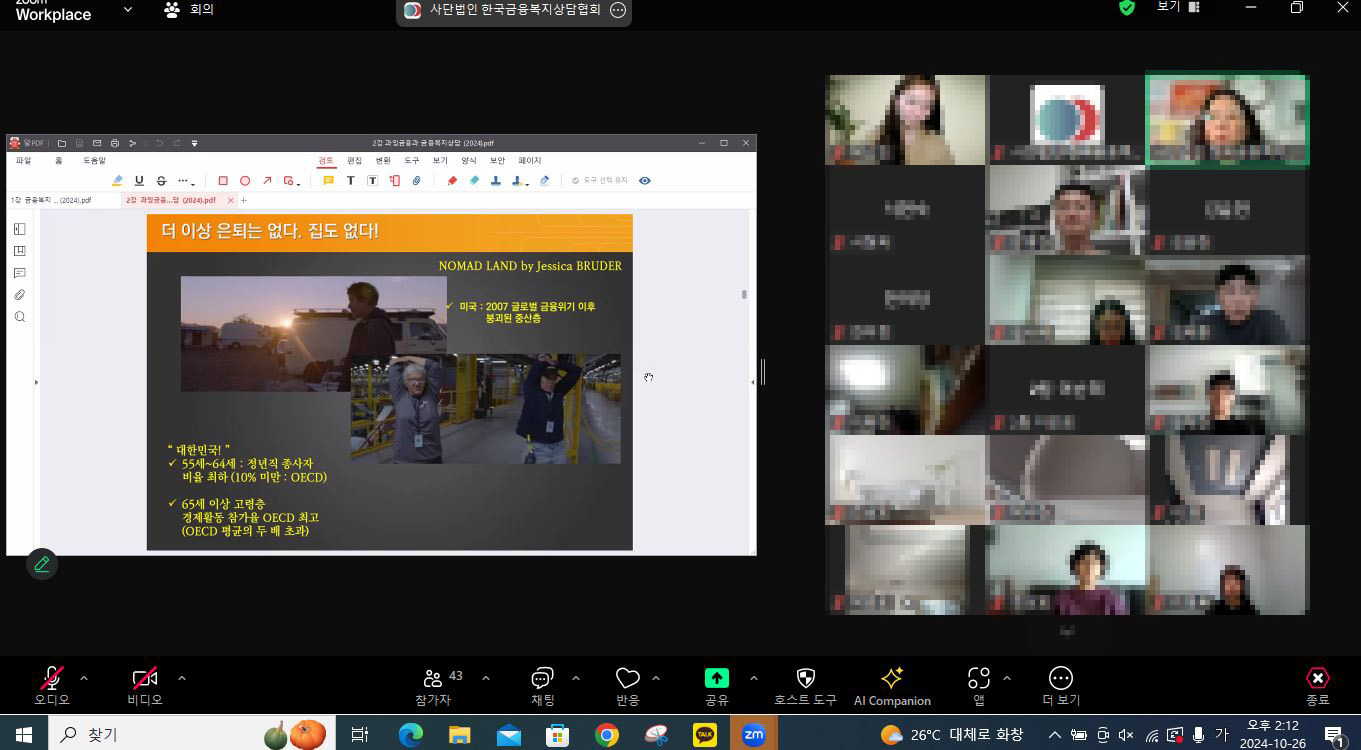Open Zoom Workplace dropdown arrow
The height and width of the screenshot is (750, 1361).
pyautogui.click(x=127, y=10)
